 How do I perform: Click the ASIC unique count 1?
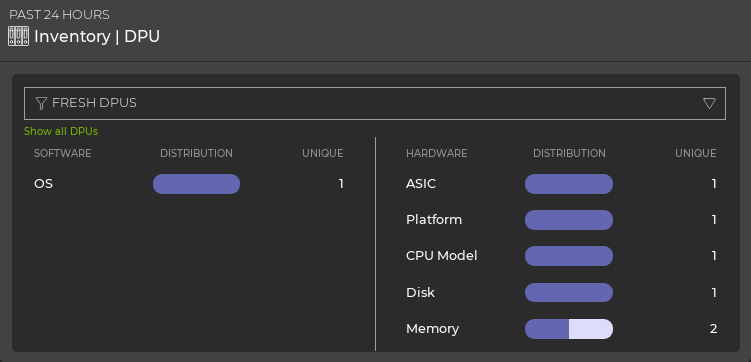tap(714, 184)
